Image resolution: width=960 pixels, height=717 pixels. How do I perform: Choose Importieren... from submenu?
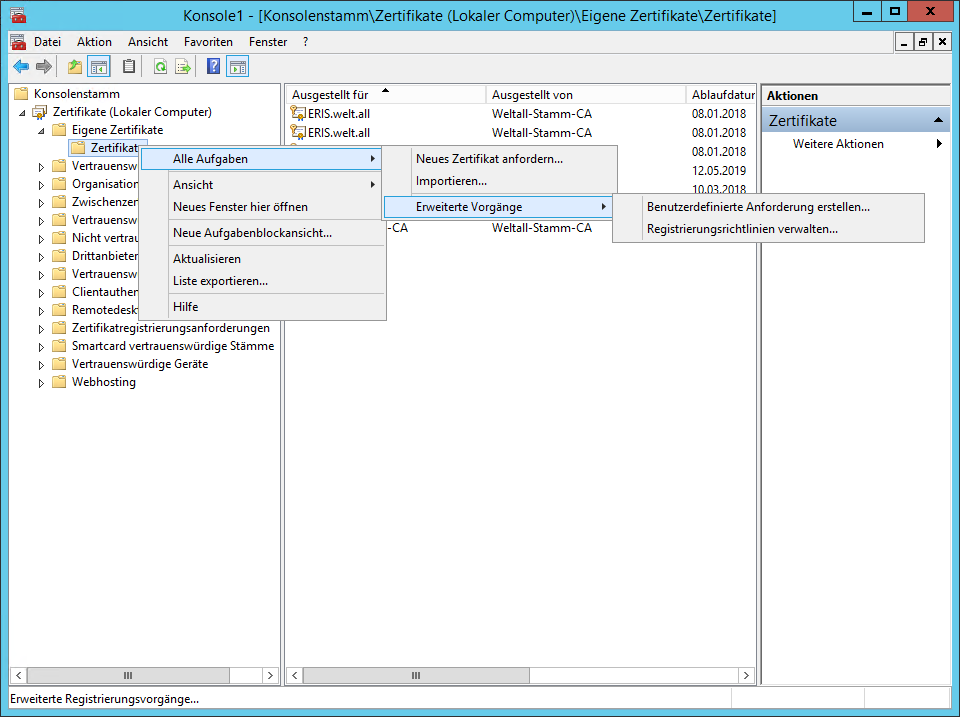click(x=500, y=181)
